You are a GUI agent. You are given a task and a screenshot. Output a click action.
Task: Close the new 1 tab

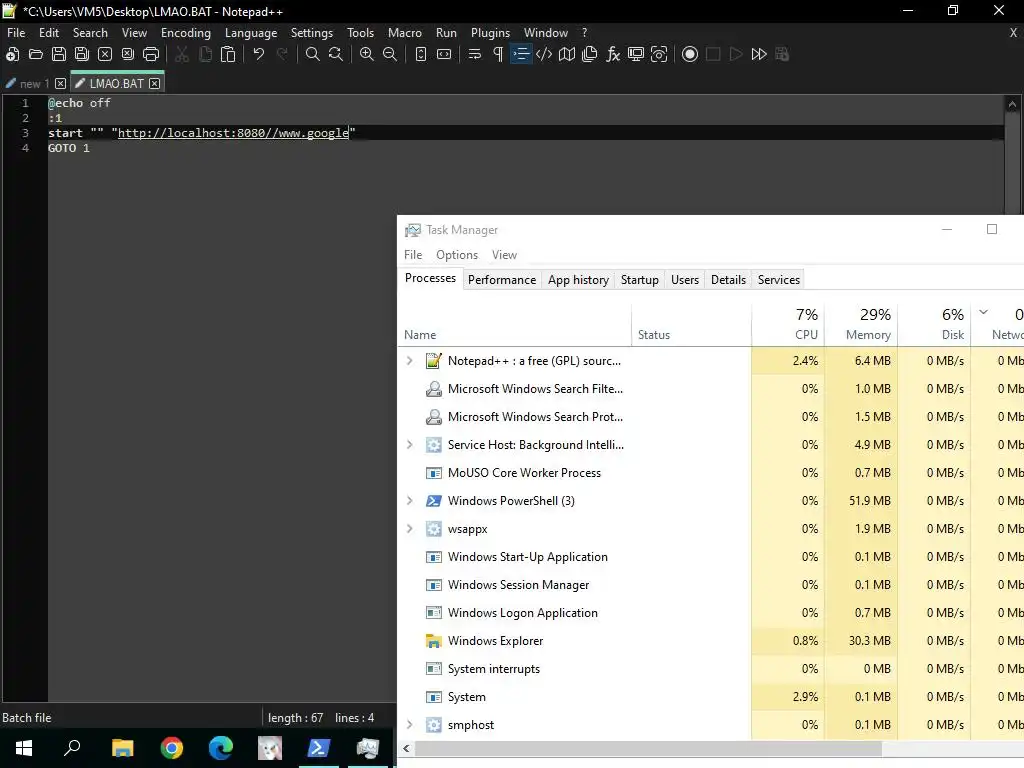click(60, 84)
